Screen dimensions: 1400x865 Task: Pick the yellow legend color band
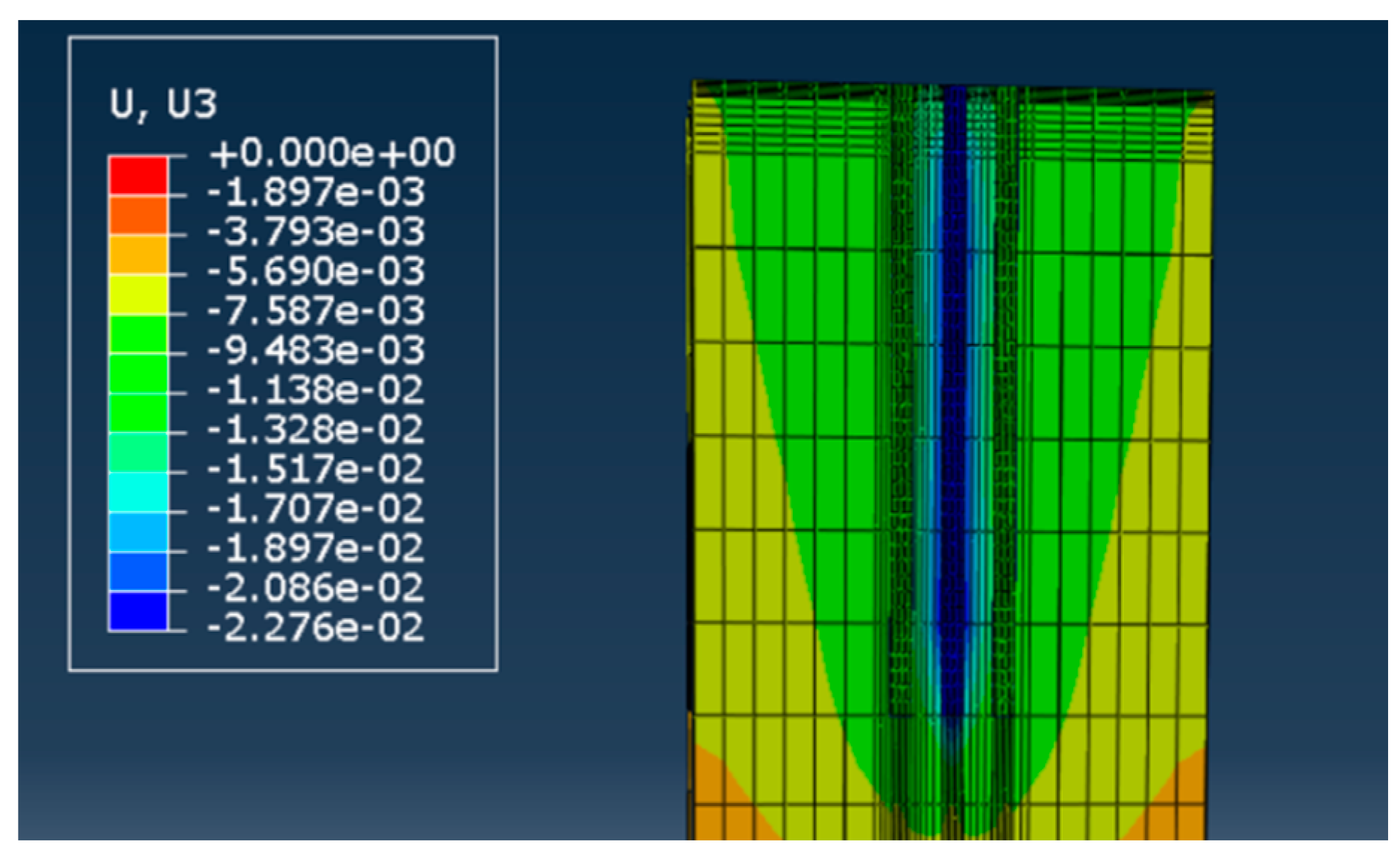[138, 295]
